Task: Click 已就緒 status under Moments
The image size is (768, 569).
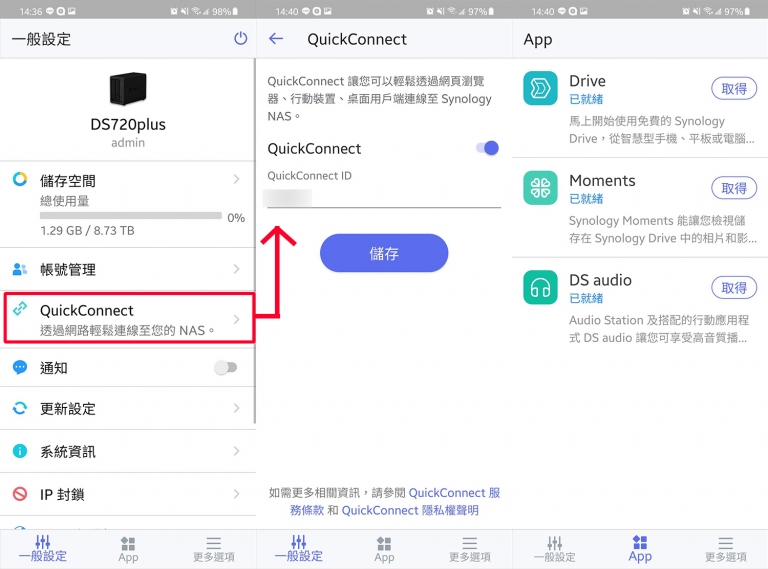Action: click(586, 199)
